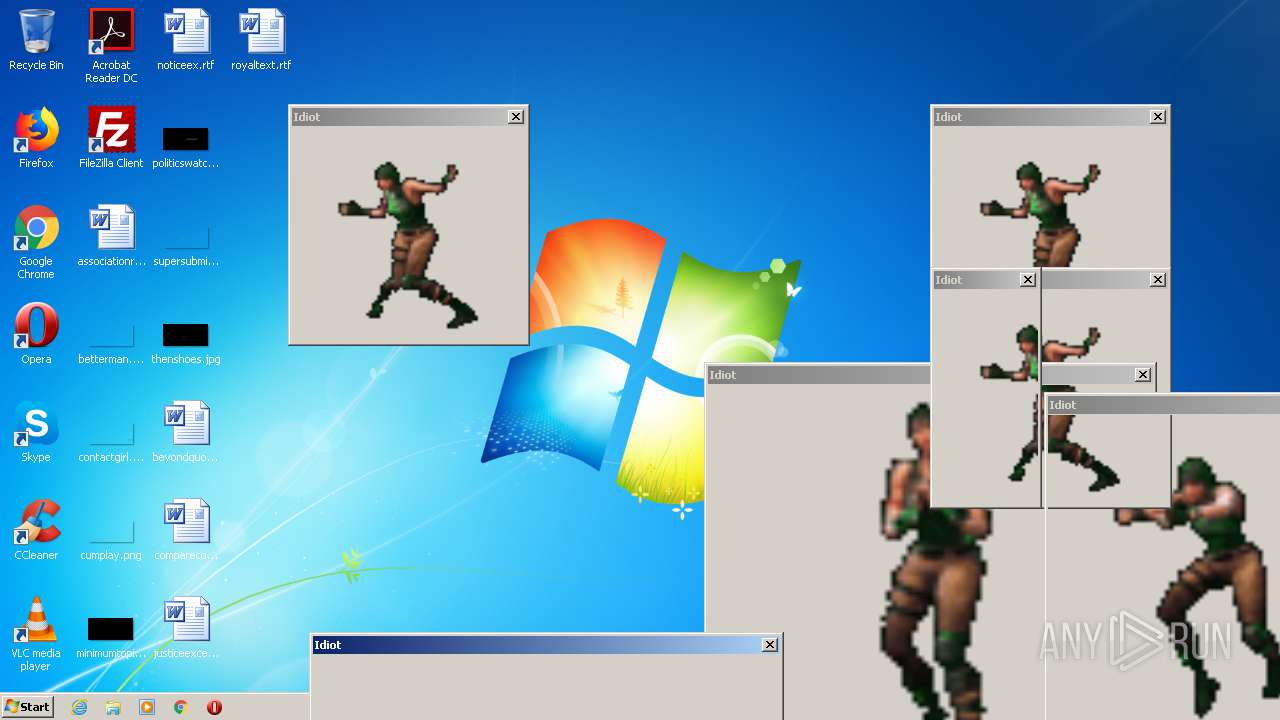Select the cumplay.png image file
Image resolution: width=1280 pixels, height=720 pixels.
pos(111,538)
